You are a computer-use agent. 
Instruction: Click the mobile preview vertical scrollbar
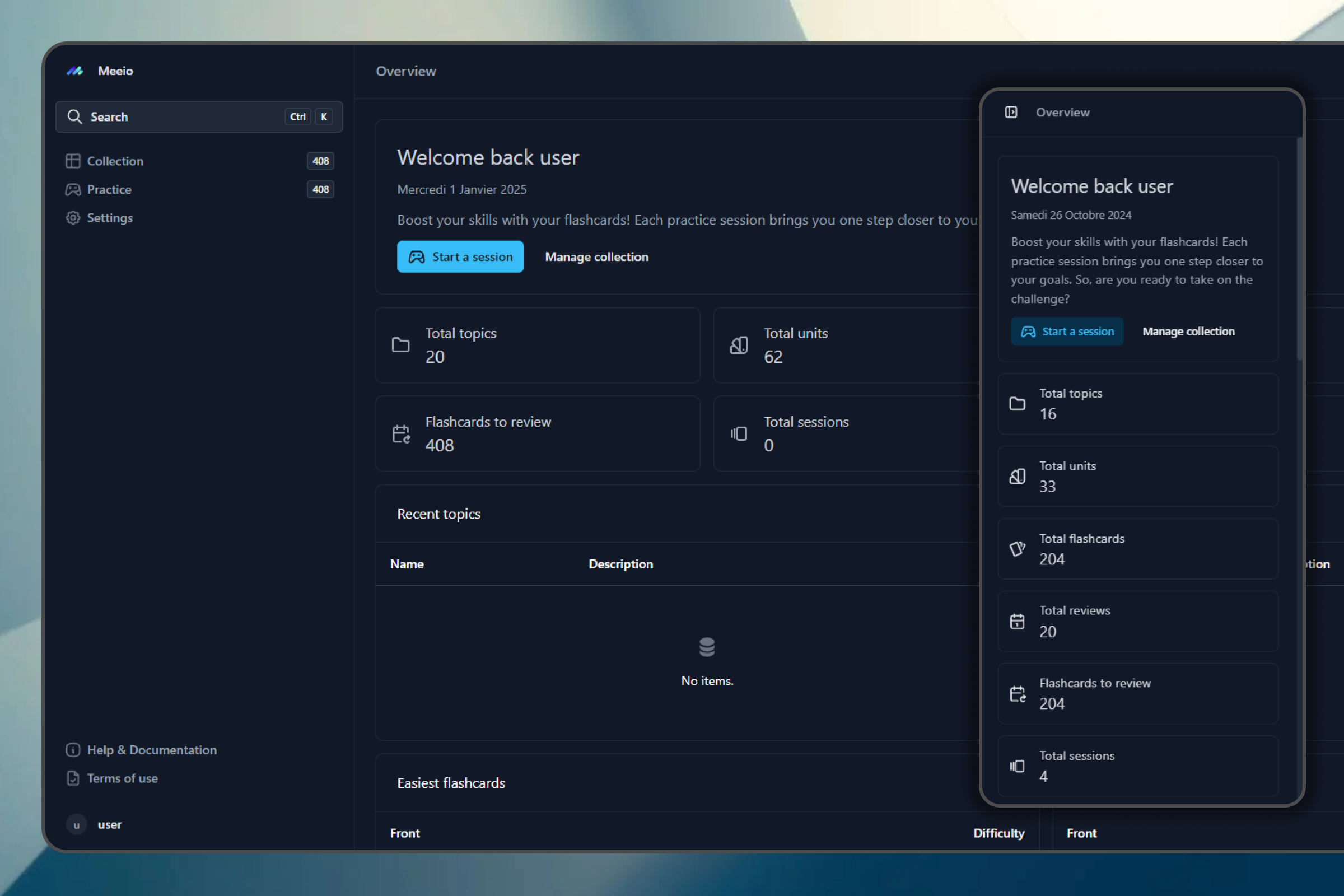[1299, 249]
